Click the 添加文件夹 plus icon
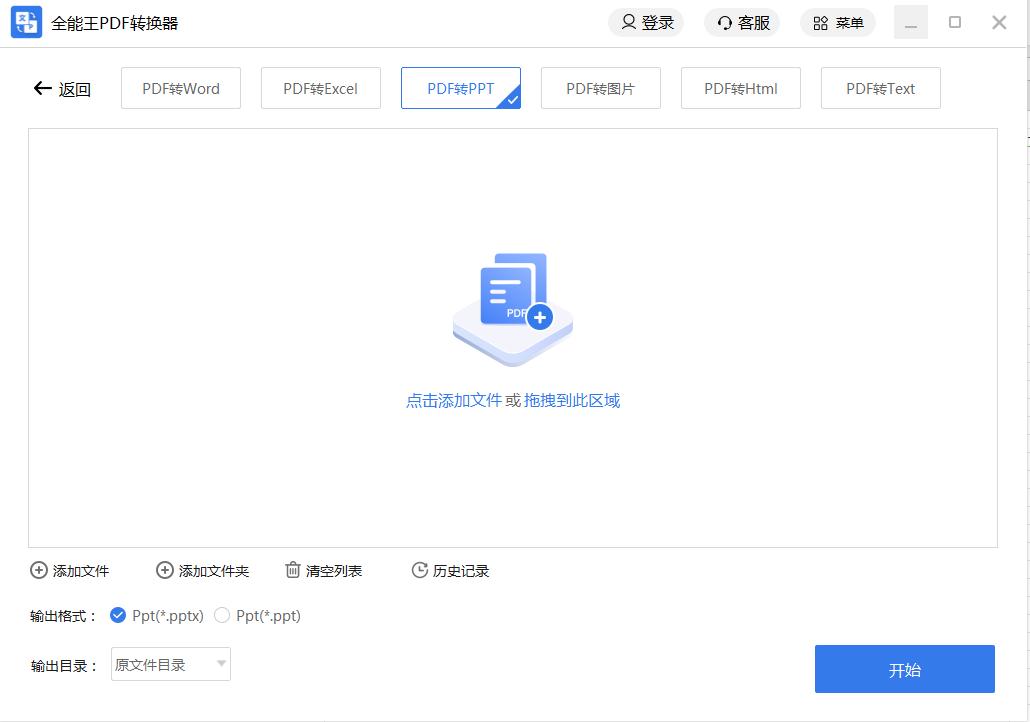 tap(165, 571)
